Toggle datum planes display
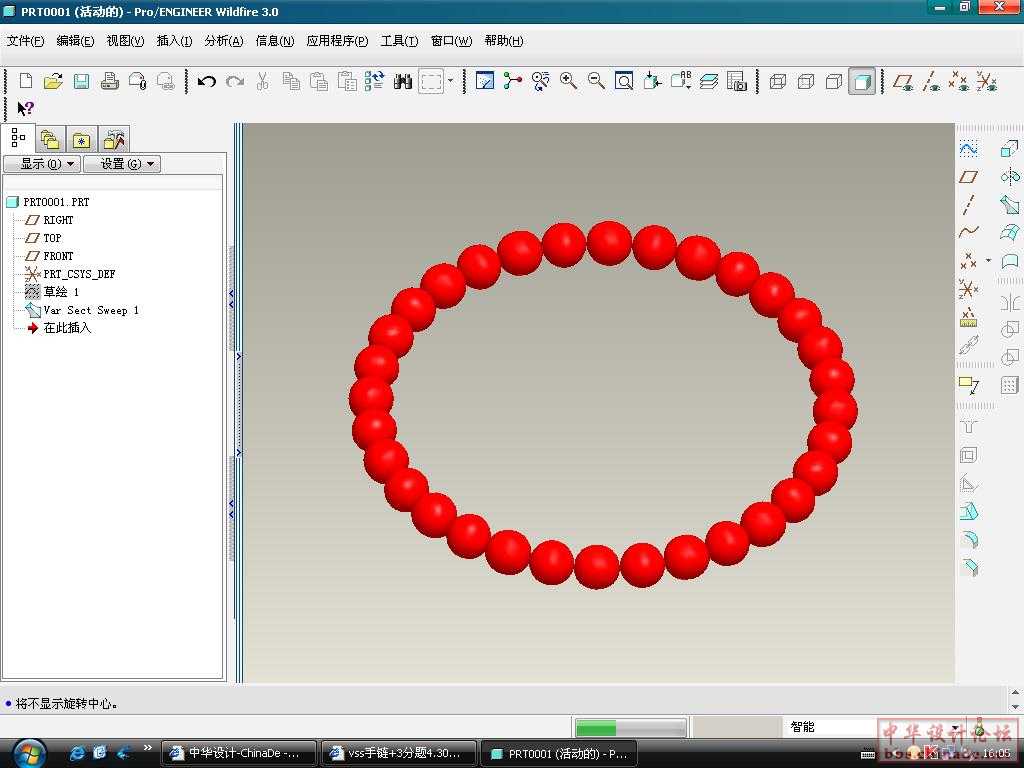This screenshot has width=1024, height=768. [904, 81]
